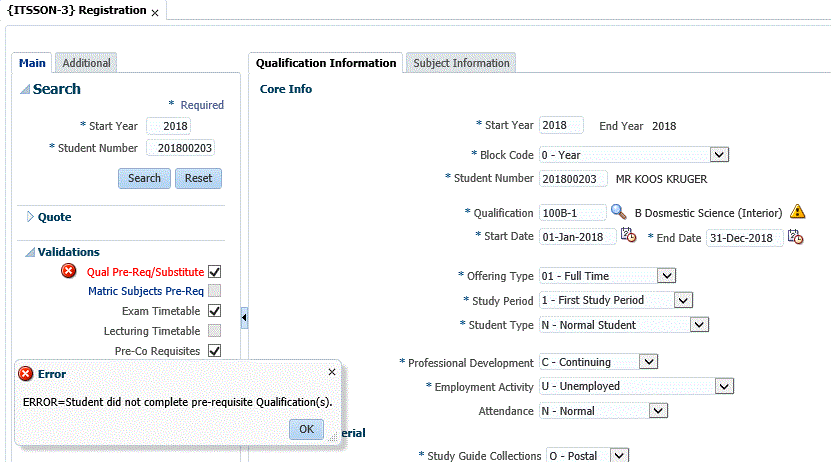Select the Subject Information tab
831x462 pixels.
click(x=461, y=63)
